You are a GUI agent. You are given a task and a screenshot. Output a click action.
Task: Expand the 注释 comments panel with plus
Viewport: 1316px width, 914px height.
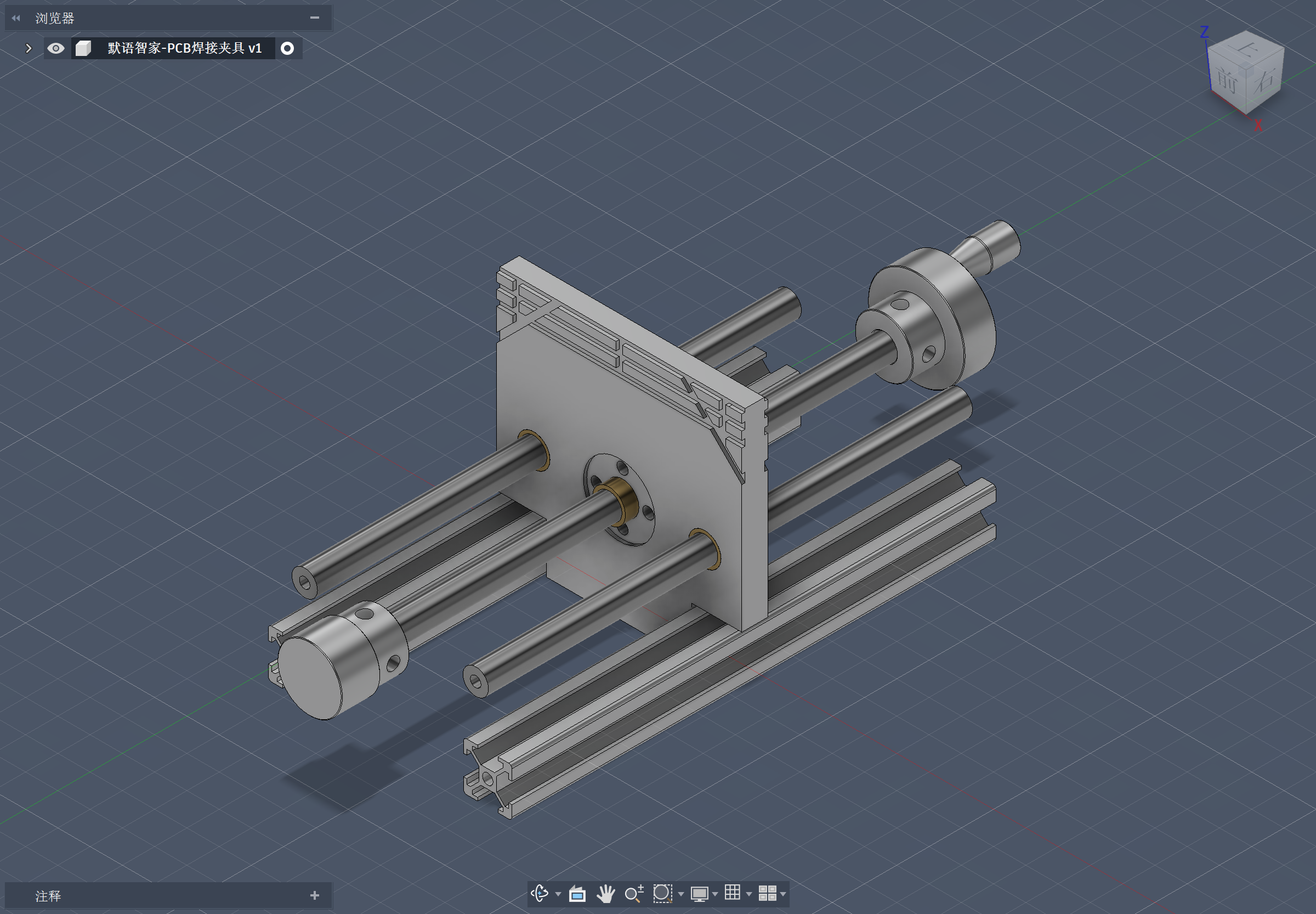(x=314, y=895)
